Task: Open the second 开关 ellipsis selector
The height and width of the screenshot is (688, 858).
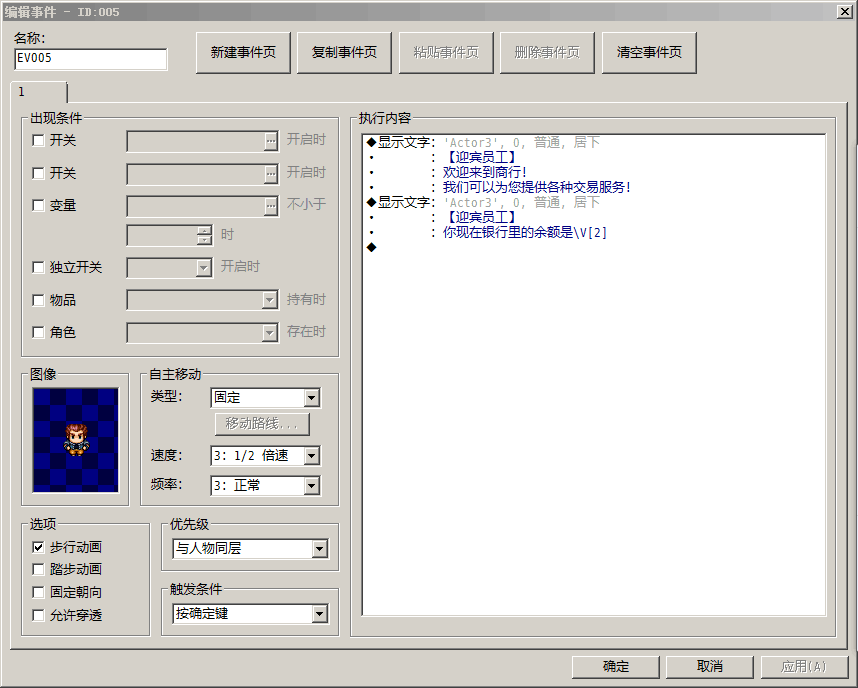Action: (271, 174)
